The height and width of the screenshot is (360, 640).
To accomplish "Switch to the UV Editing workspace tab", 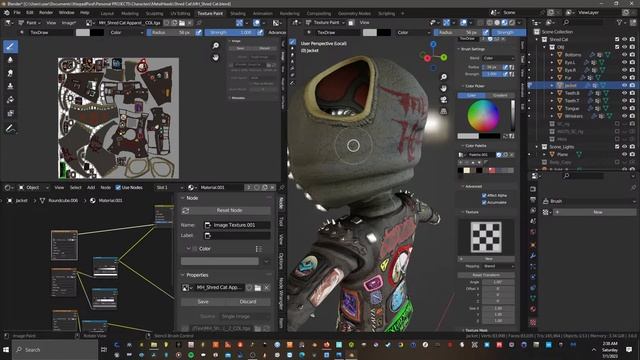I will click(x=180, y=13).
